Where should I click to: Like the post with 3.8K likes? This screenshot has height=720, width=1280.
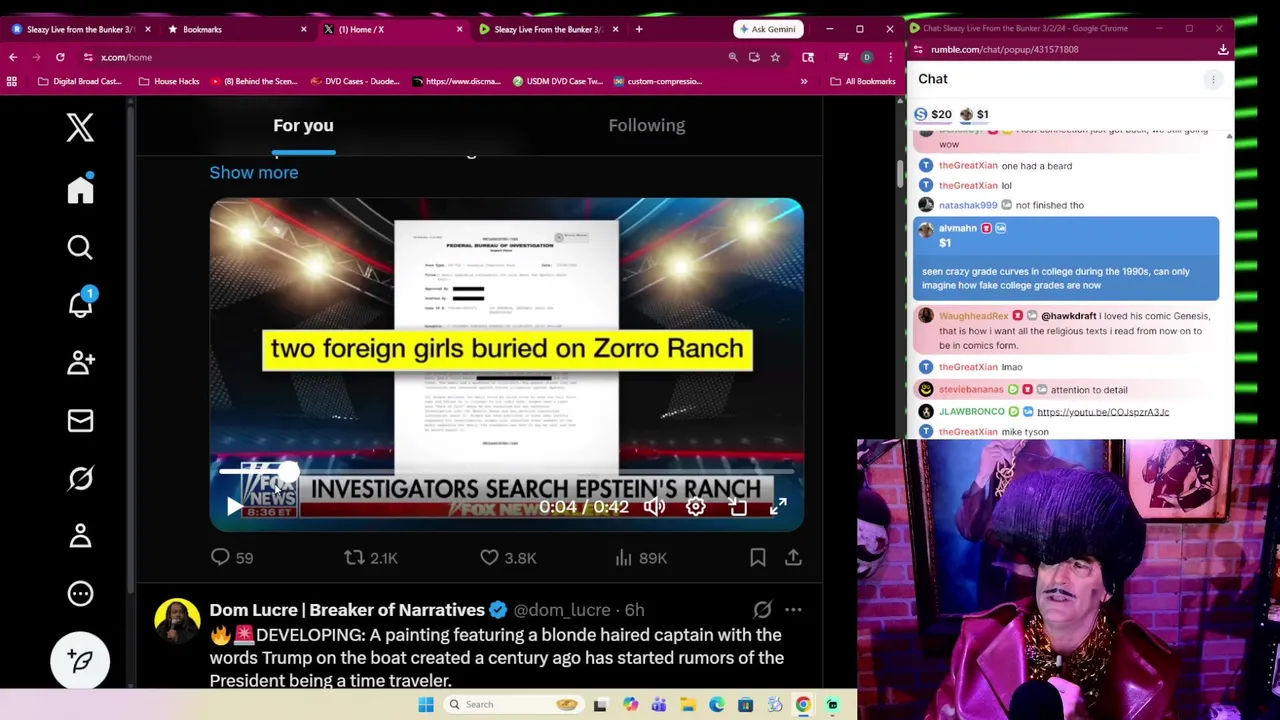point(508,557)
